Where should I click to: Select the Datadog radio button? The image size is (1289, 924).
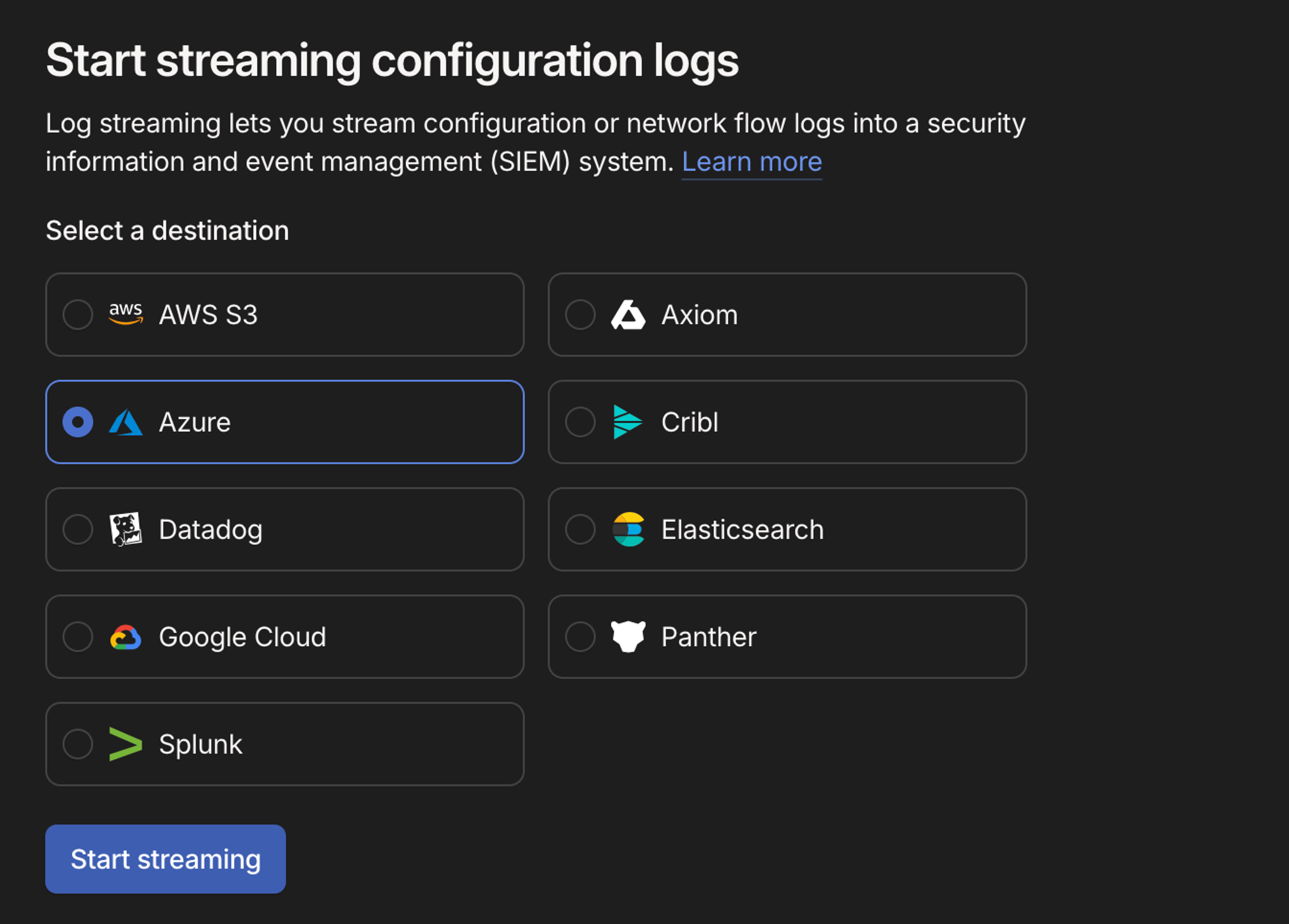(x=78, y=529)
